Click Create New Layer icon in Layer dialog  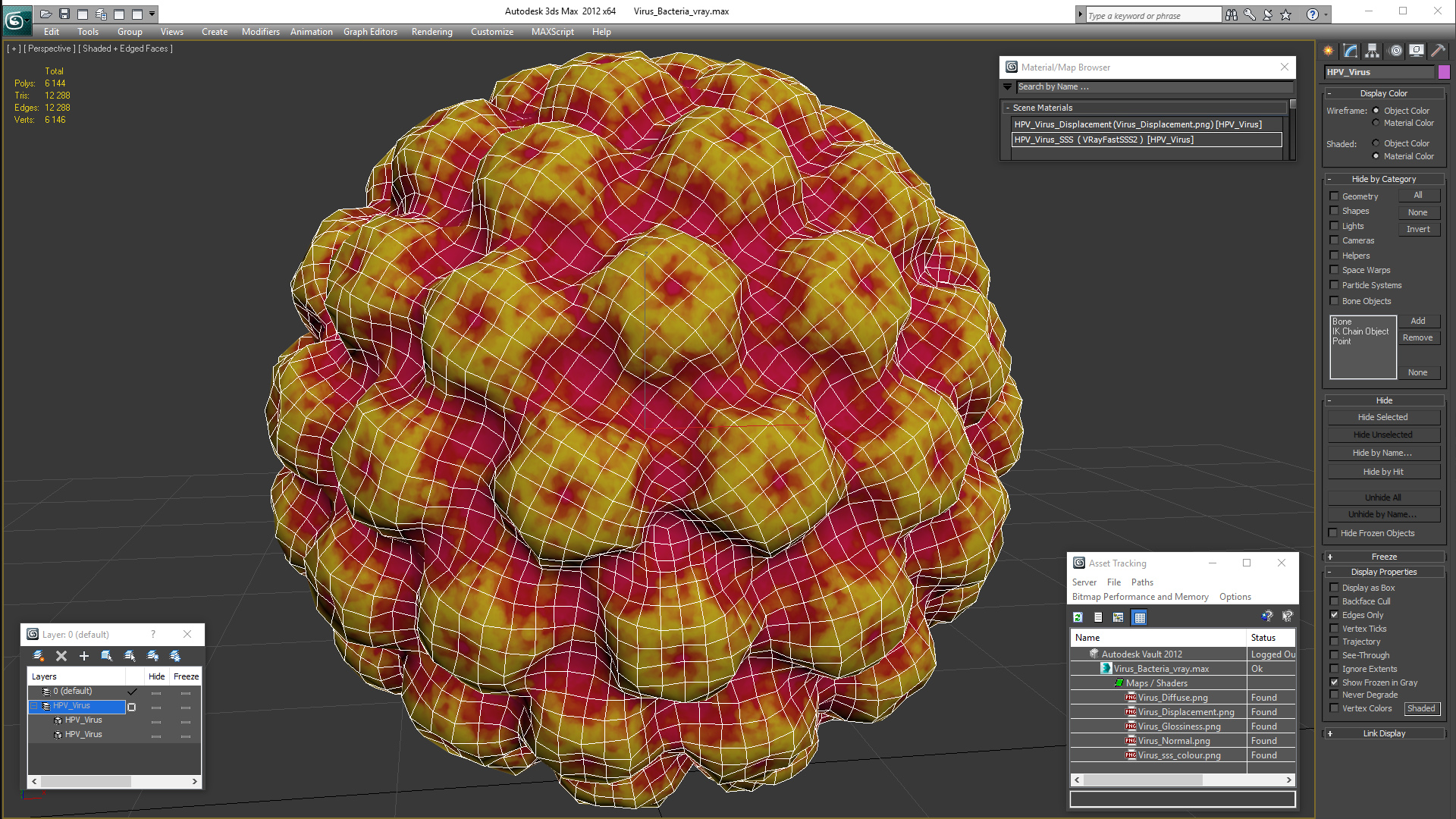(x=39, y=656)
